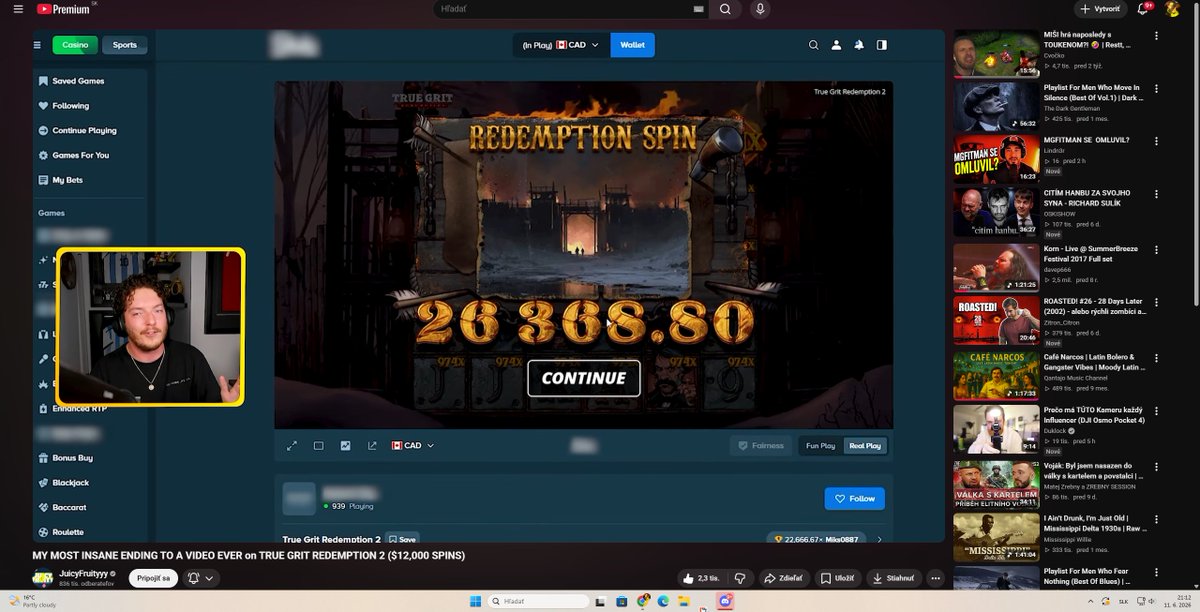
Task: Toggle the channel notification bell
Action: pos(198,578)
